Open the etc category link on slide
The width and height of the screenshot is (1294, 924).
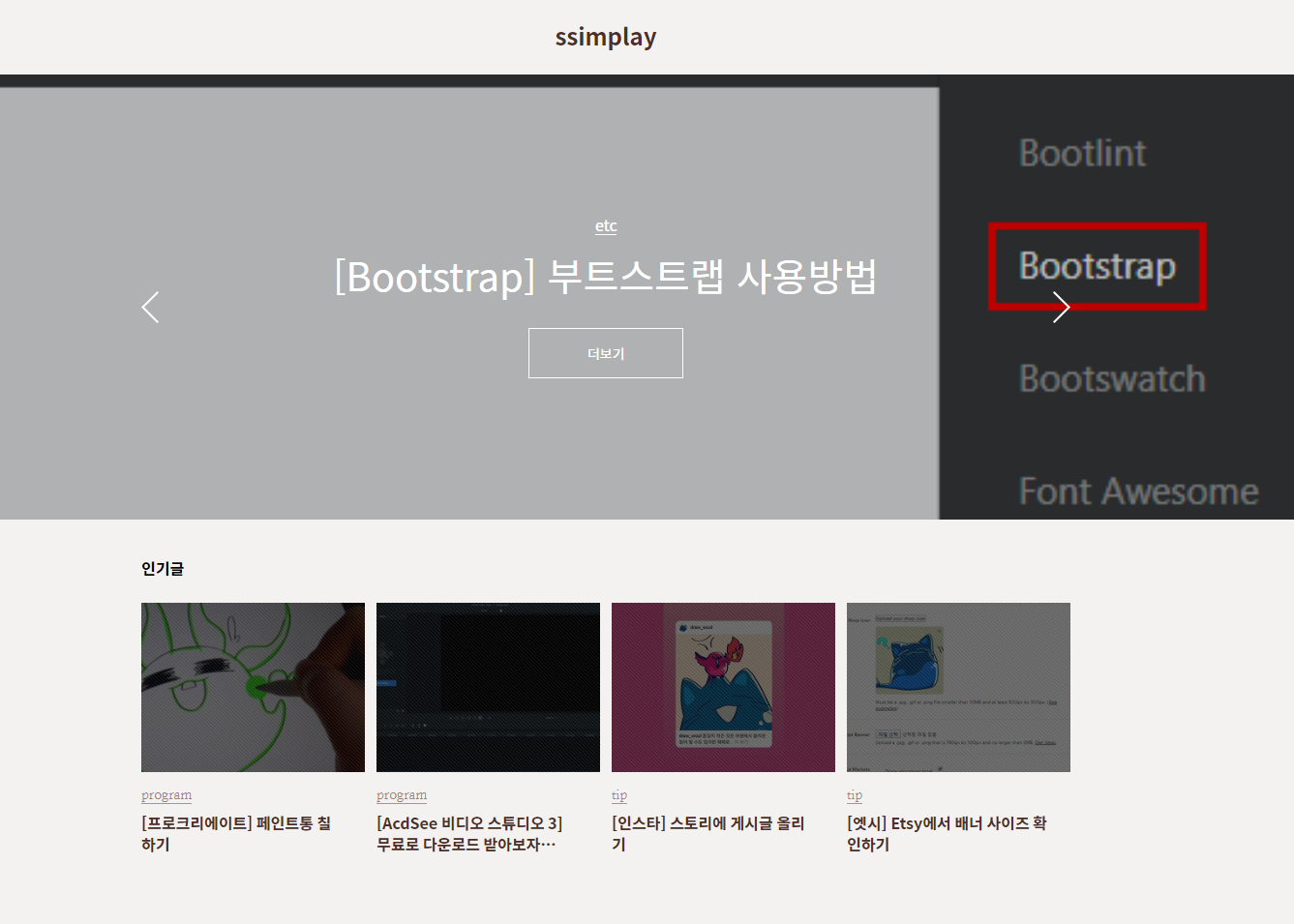click(606, 225)
